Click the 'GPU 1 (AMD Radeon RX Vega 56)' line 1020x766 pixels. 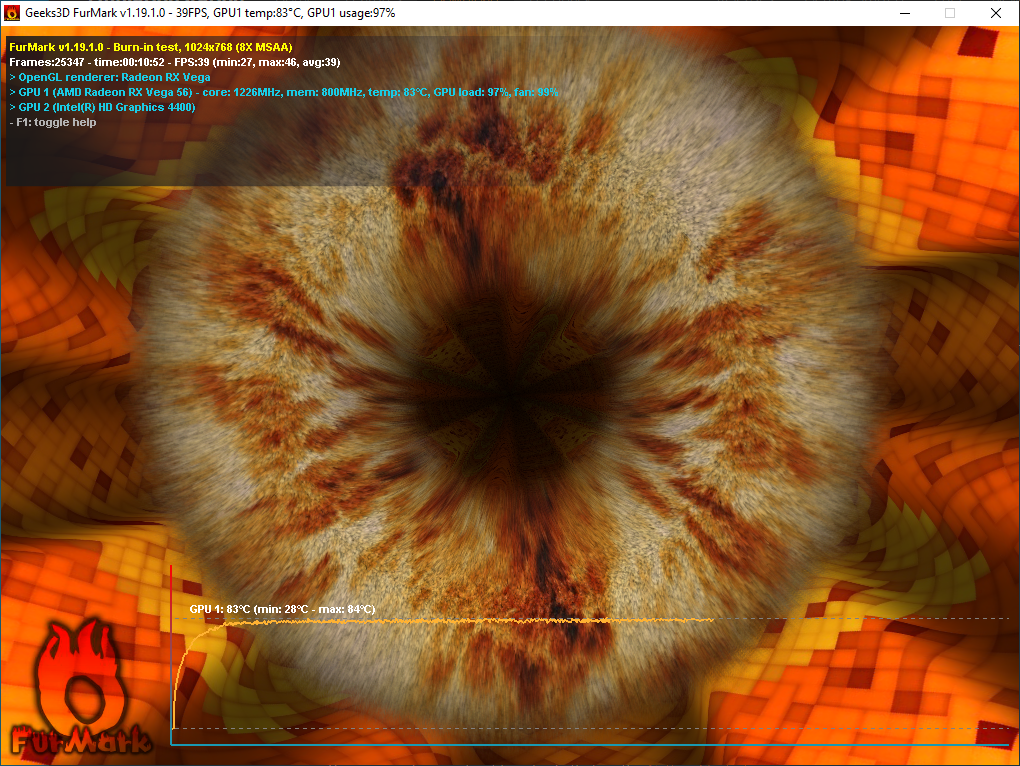284,92
